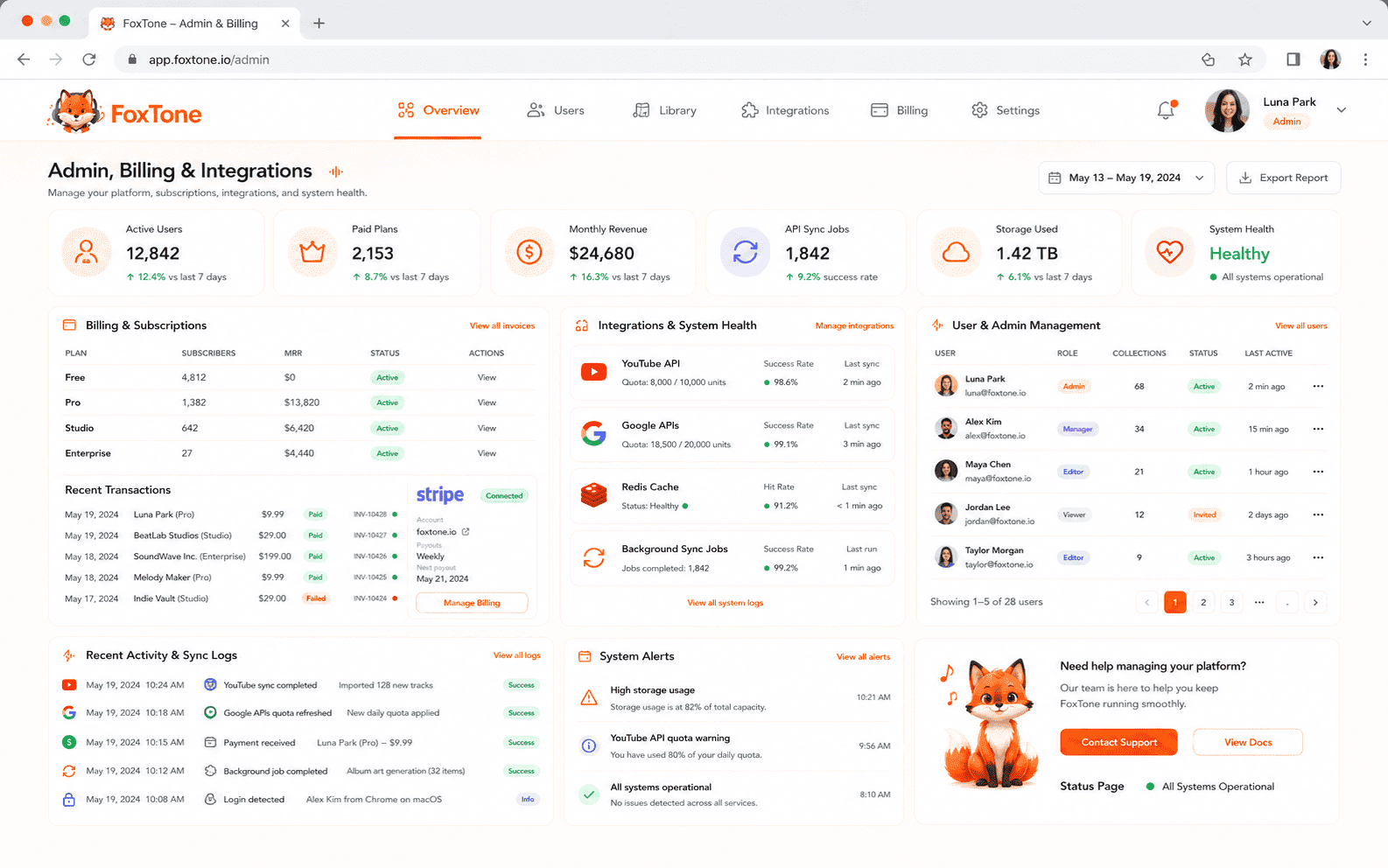
Task: Open the Users tab
Action: 555,110
